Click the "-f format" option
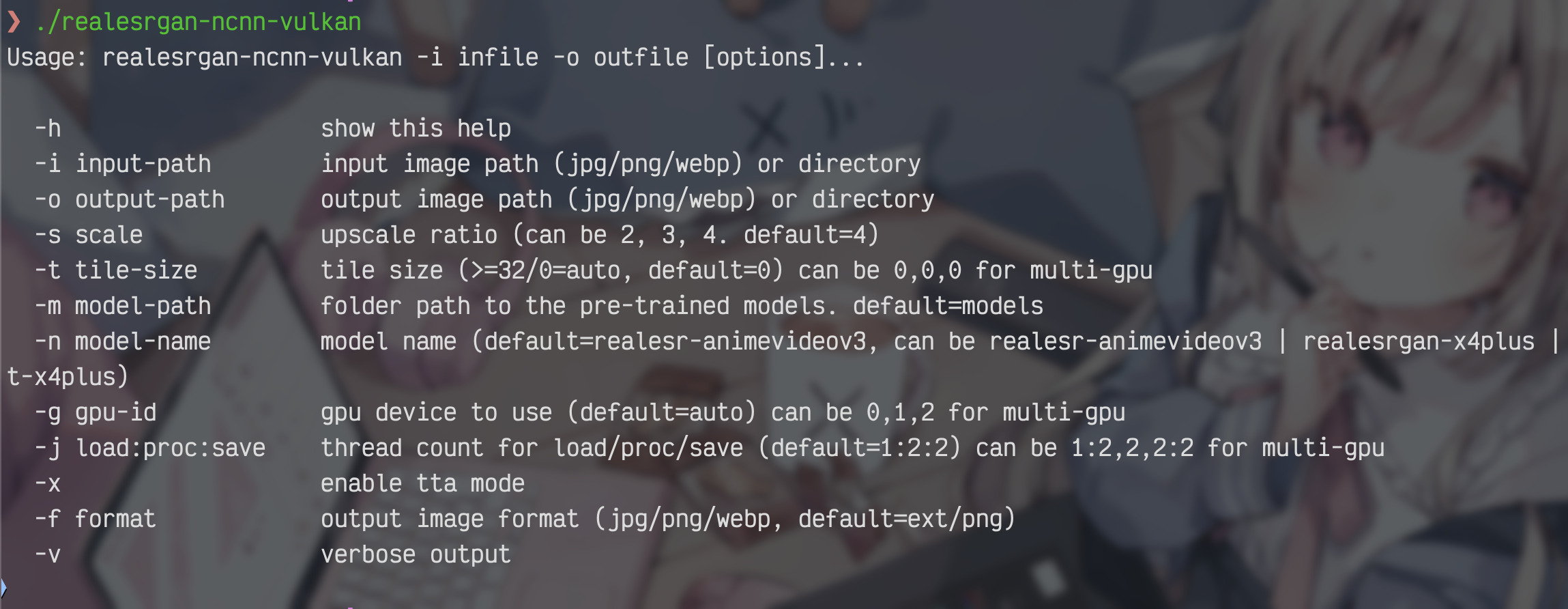The width and height of the screenshot is (1568, 609). [x=96, y=519]
